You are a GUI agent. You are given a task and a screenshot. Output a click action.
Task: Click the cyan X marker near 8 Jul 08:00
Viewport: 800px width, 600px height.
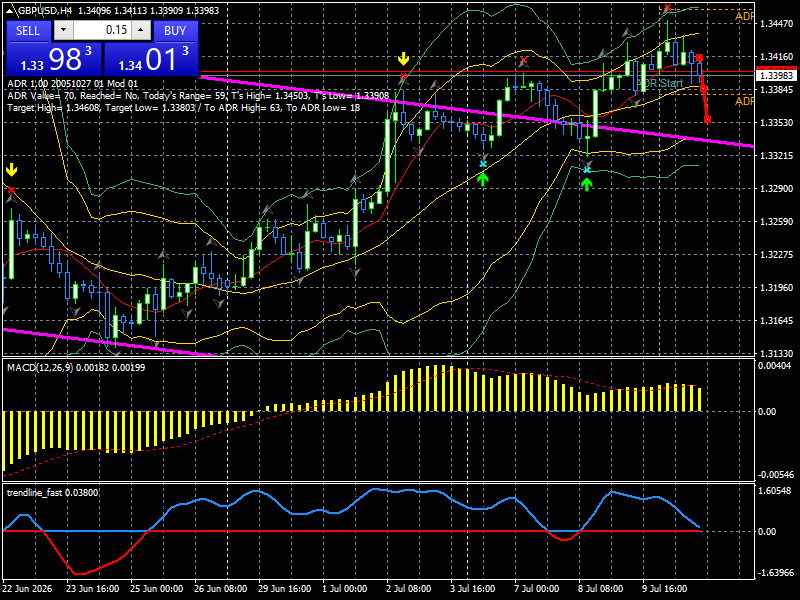[x=587, y=169]
